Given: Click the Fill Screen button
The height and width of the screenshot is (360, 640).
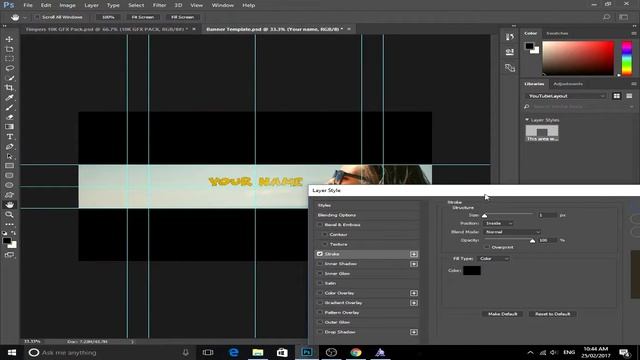Looking at the screenshot, I should coord(182,17).
